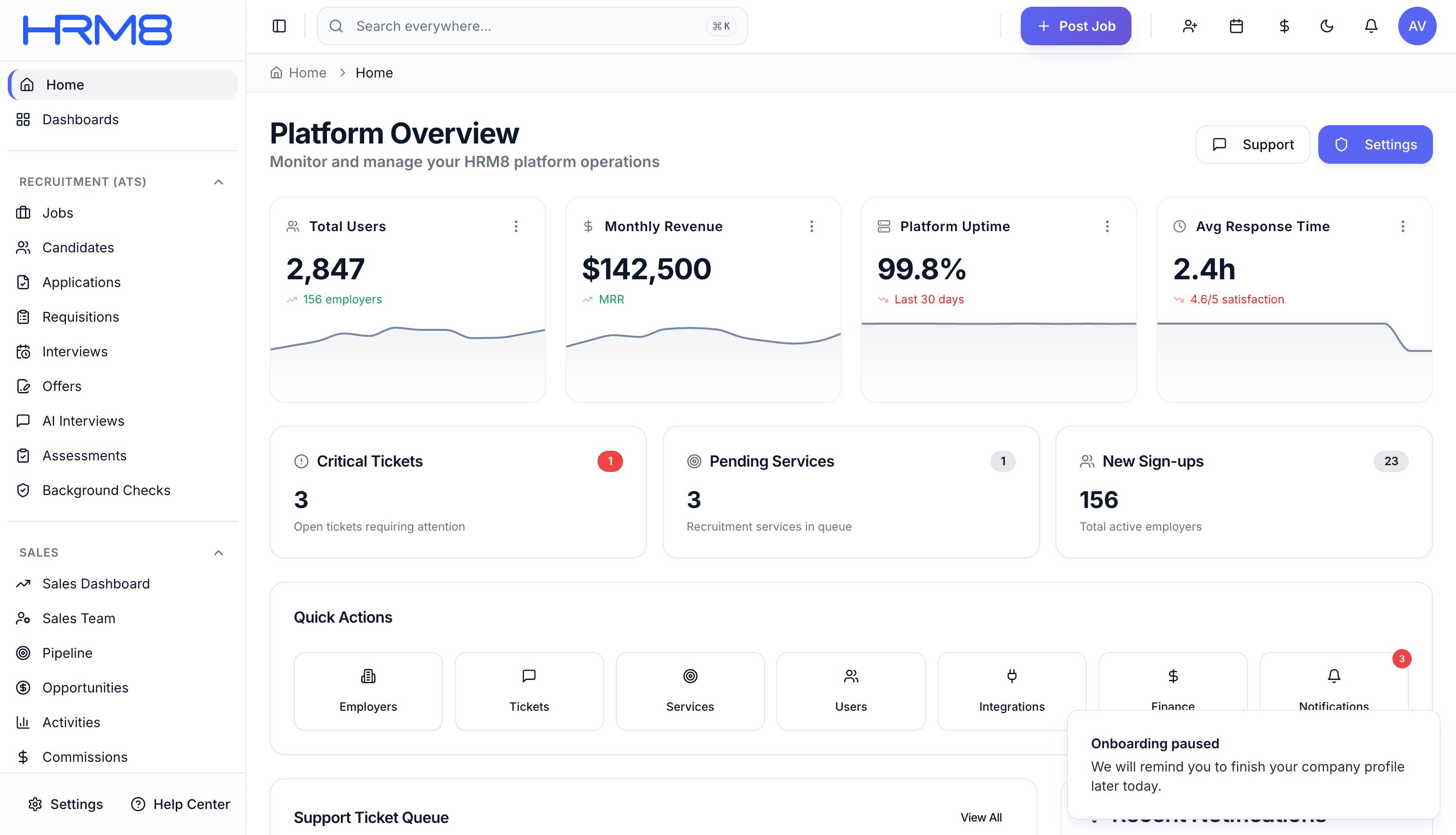Open the calendar icon in top bar
Viewport: 1456px width, 835px height.
point(1236,26)
